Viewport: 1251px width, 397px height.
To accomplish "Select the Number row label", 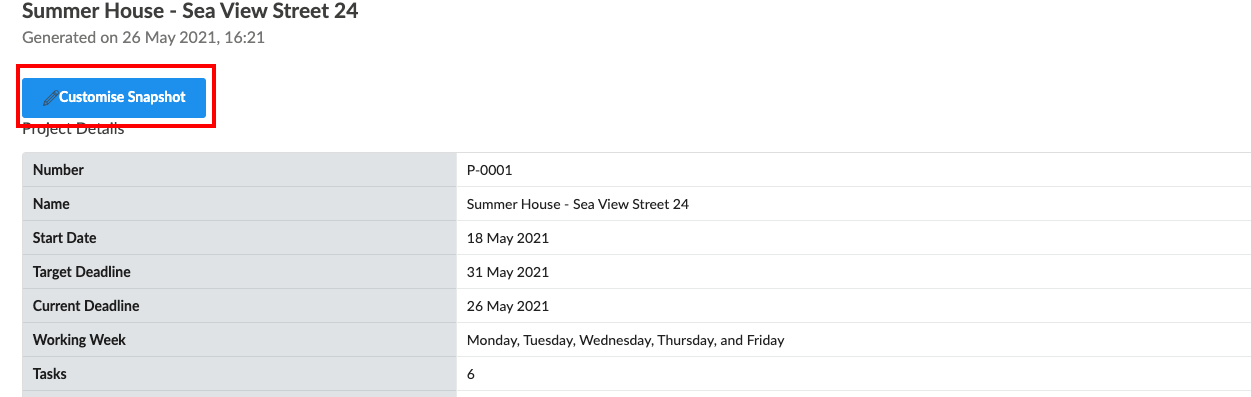I will [x=58, y=170].
